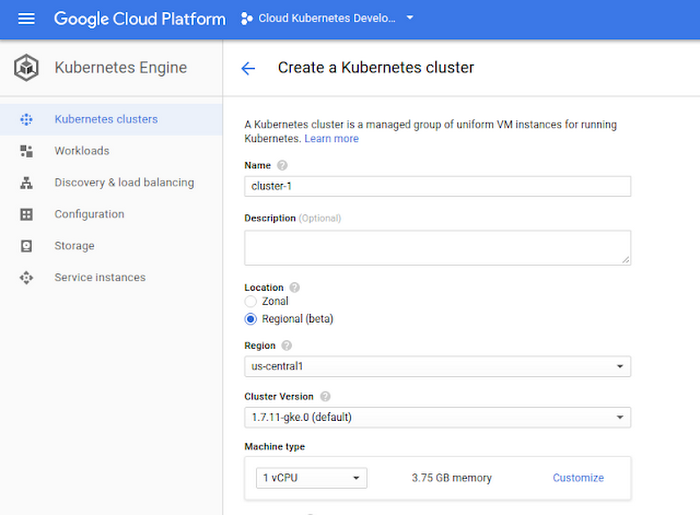Open Workloads in sidebar
Viewport: 700px width, 515px height.
(x=82, y=151)
